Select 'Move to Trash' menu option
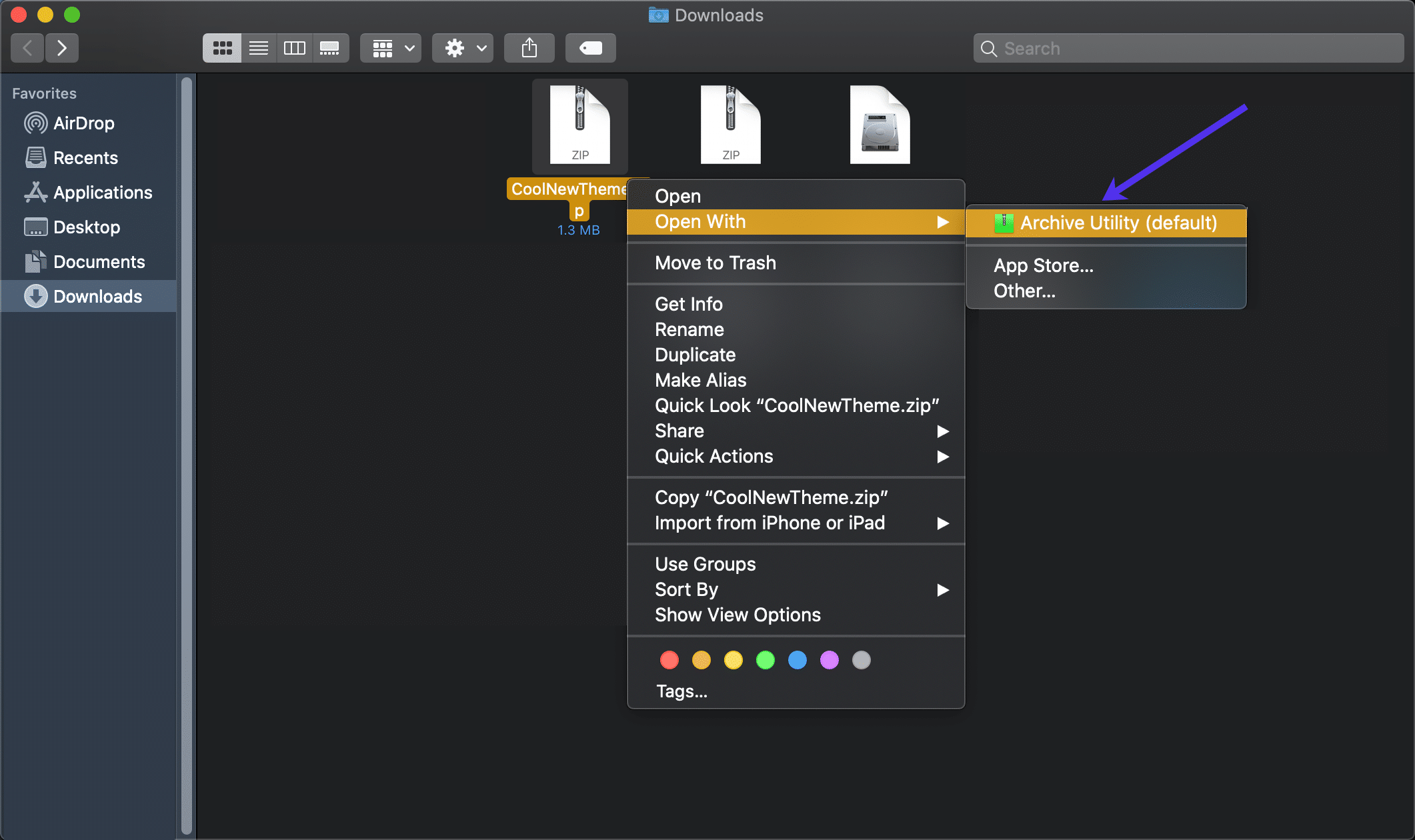Viewport: 1415px width, 840px height. point(715,263)
